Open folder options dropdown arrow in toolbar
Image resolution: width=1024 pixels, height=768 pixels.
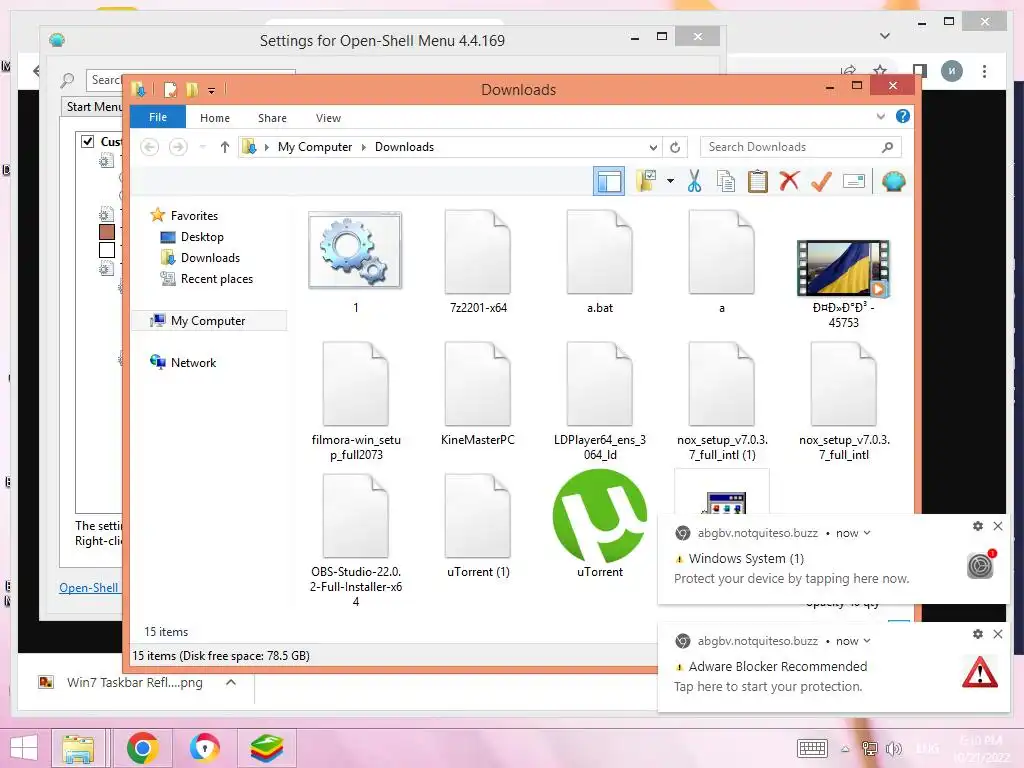(670, 181)
